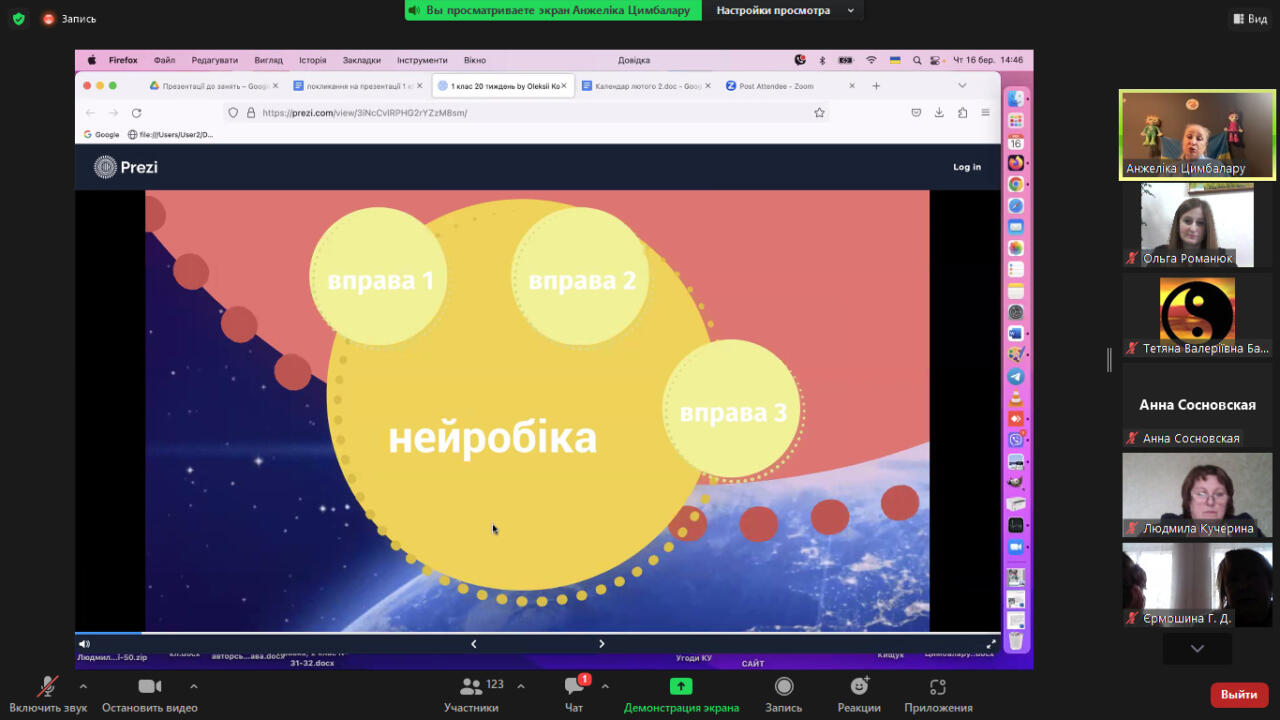Image resolution: width=1280 pixels, height=720 pixels.
Task: Go to next Prezi step arrow
Action: [x=601, y=644]
